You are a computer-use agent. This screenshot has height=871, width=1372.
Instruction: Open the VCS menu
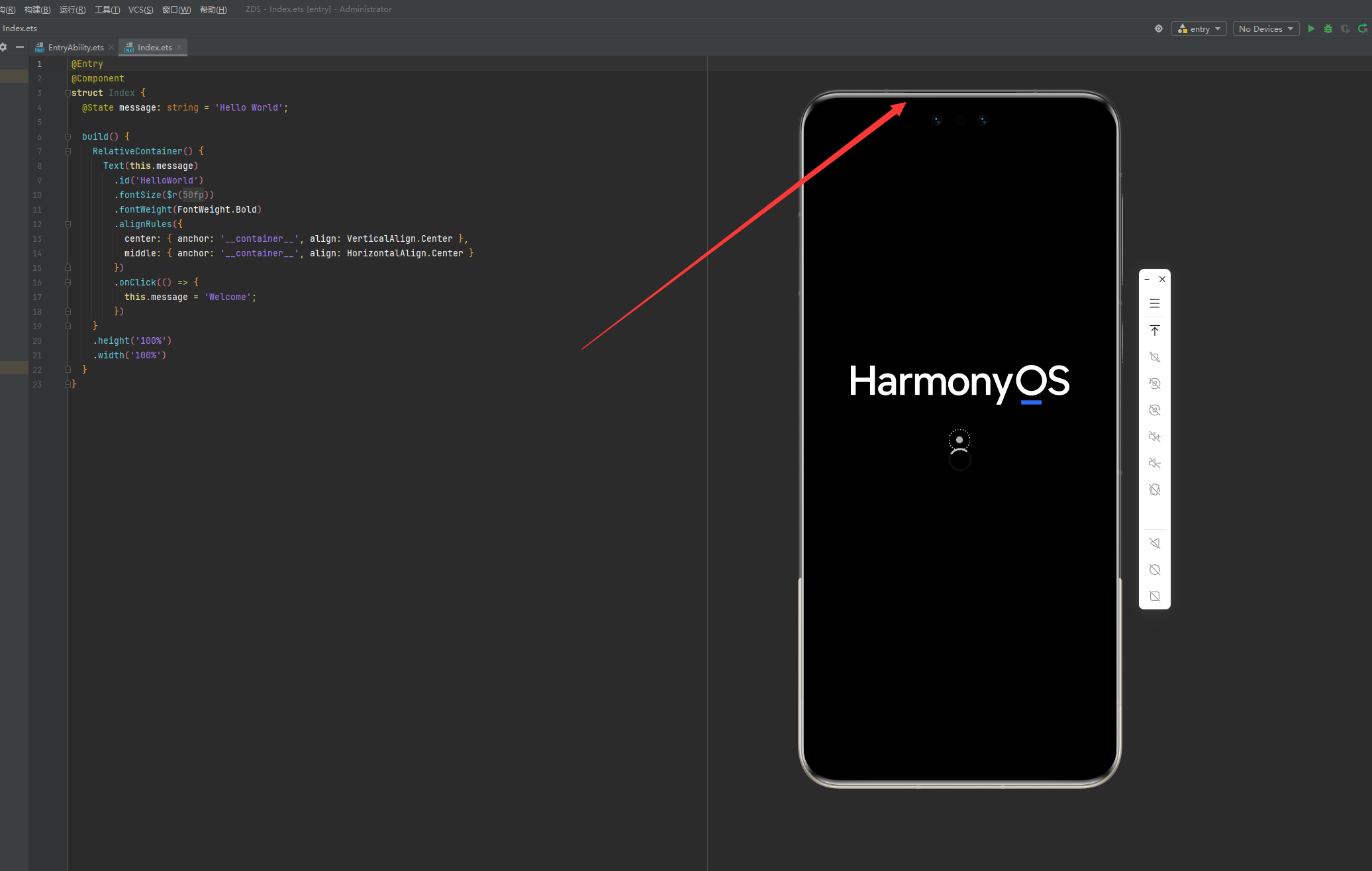click(140, 9)
